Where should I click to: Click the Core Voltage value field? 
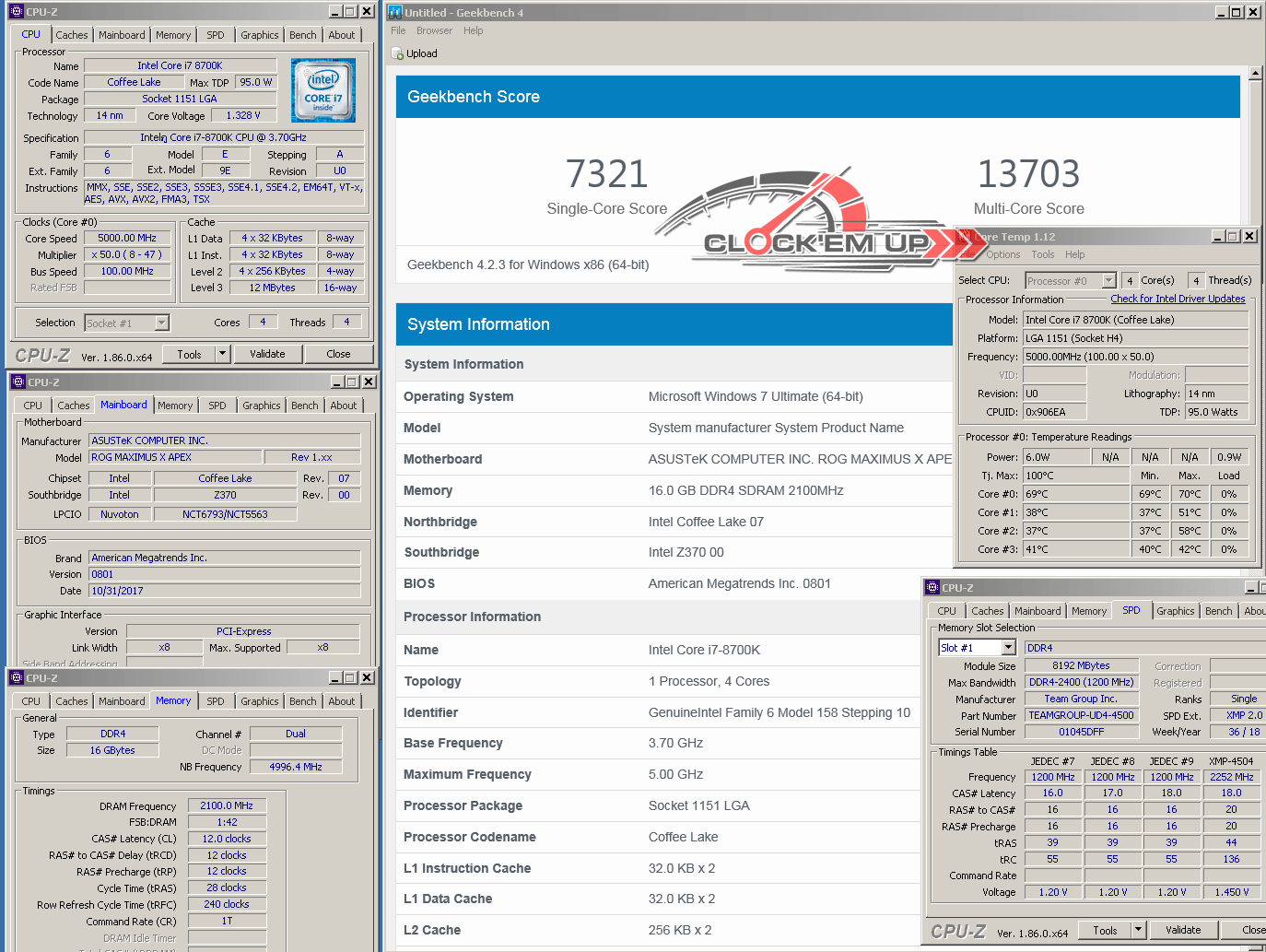pyautogui.click(x=243, y=115)
